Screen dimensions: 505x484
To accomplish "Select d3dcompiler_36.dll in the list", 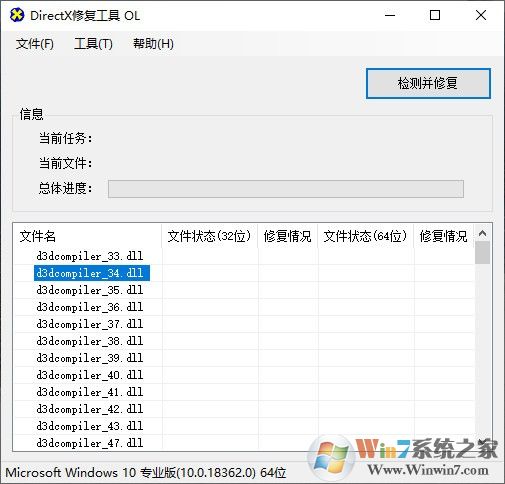I will (x=90, y=307).
